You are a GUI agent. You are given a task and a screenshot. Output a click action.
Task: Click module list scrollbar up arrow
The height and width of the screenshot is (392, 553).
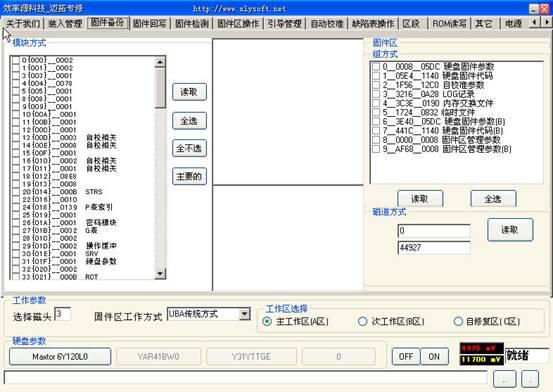(x=160, y=62)
